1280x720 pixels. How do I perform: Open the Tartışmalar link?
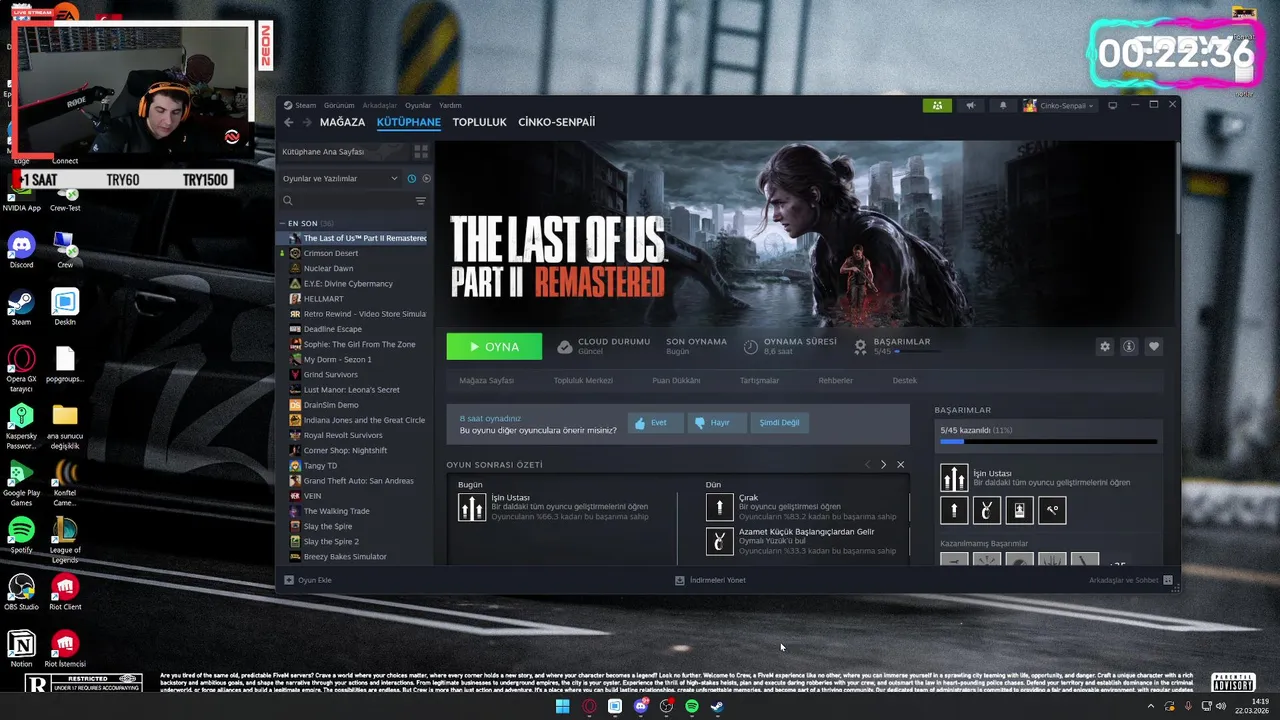pos(759,381)
